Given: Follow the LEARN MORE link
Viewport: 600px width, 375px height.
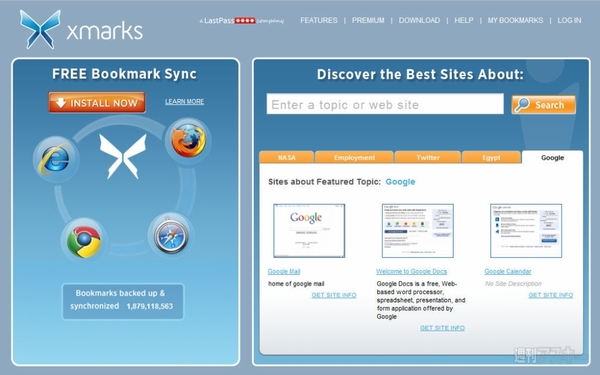Looking at the screenshot, I should pyautogui.click(x=184, y=101).
